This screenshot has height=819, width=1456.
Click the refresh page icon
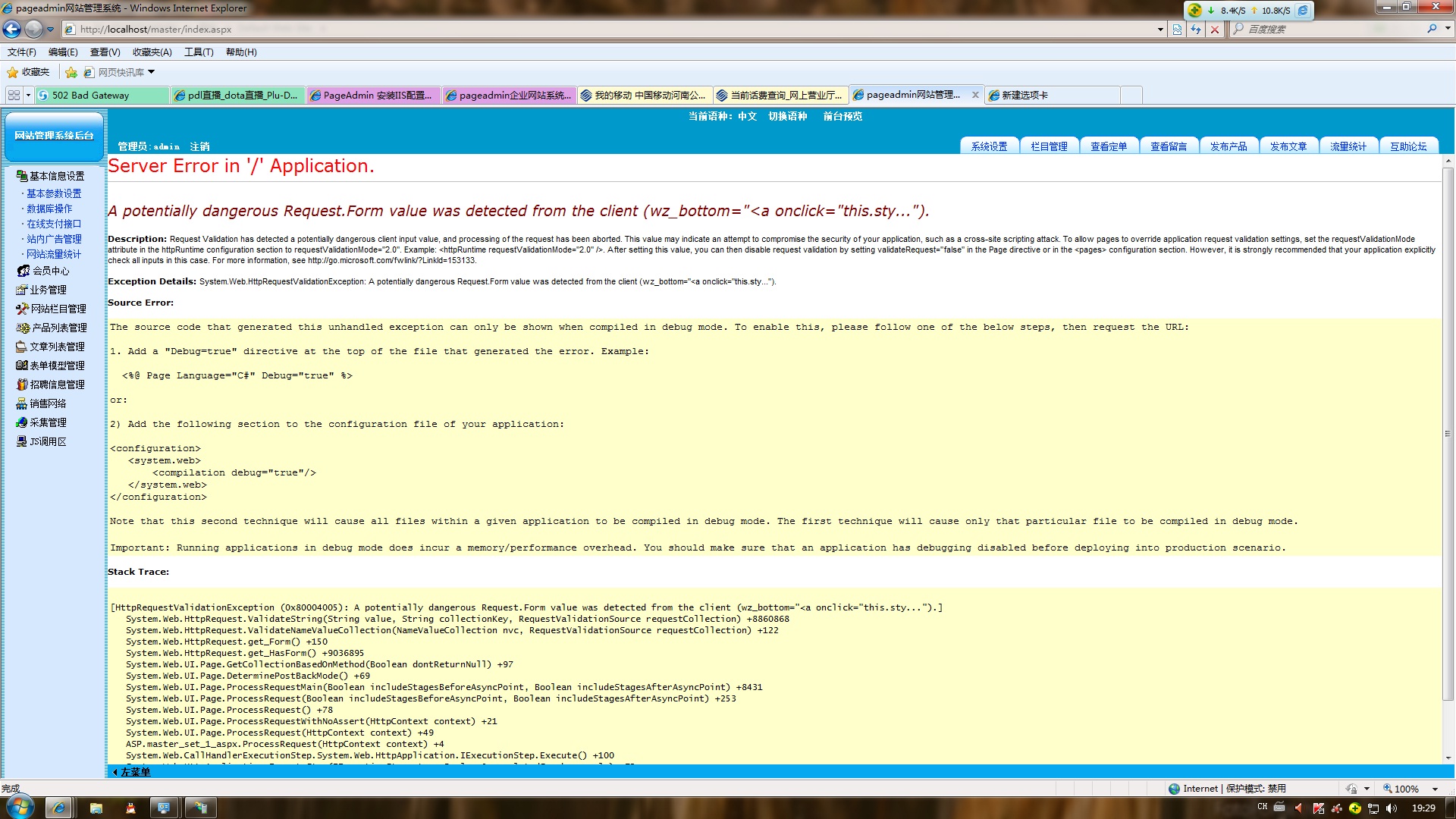point(1196,29)
